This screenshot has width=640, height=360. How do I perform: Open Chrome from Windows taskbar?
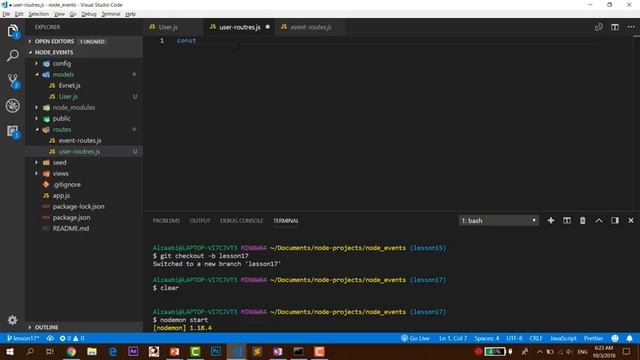[71, 351]
